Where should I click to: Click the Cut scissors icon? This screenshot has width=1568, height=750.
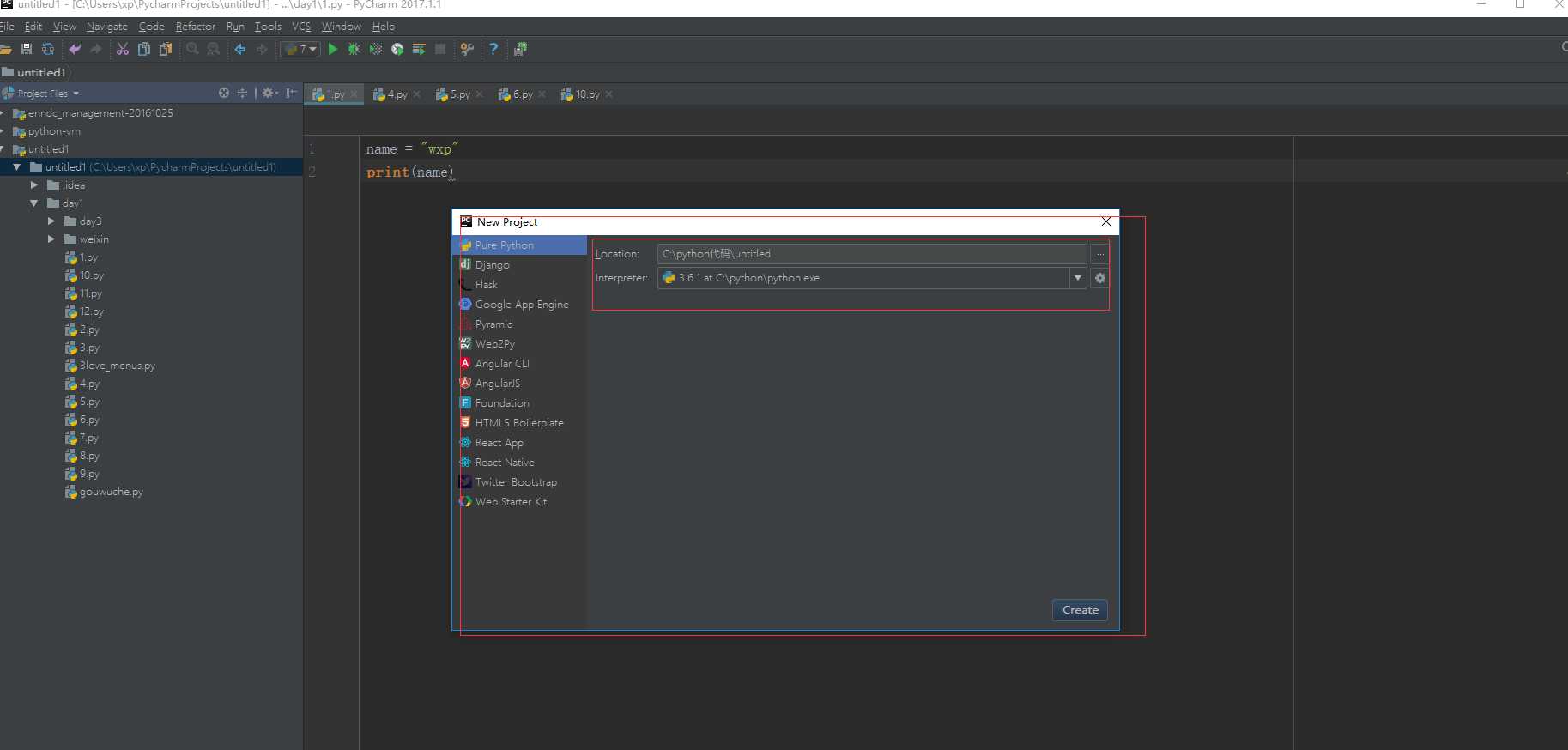point(123,50)
